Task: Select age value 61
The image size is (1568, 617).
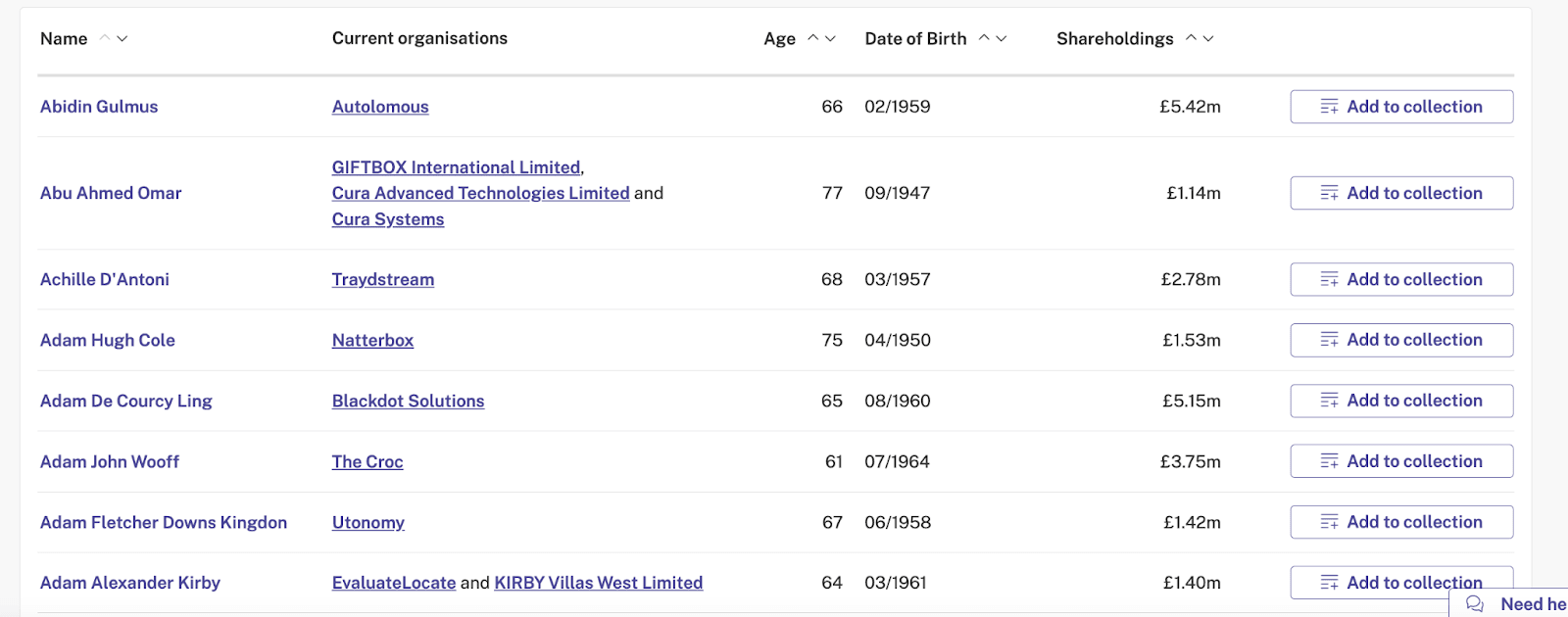Action: point(834,461)
